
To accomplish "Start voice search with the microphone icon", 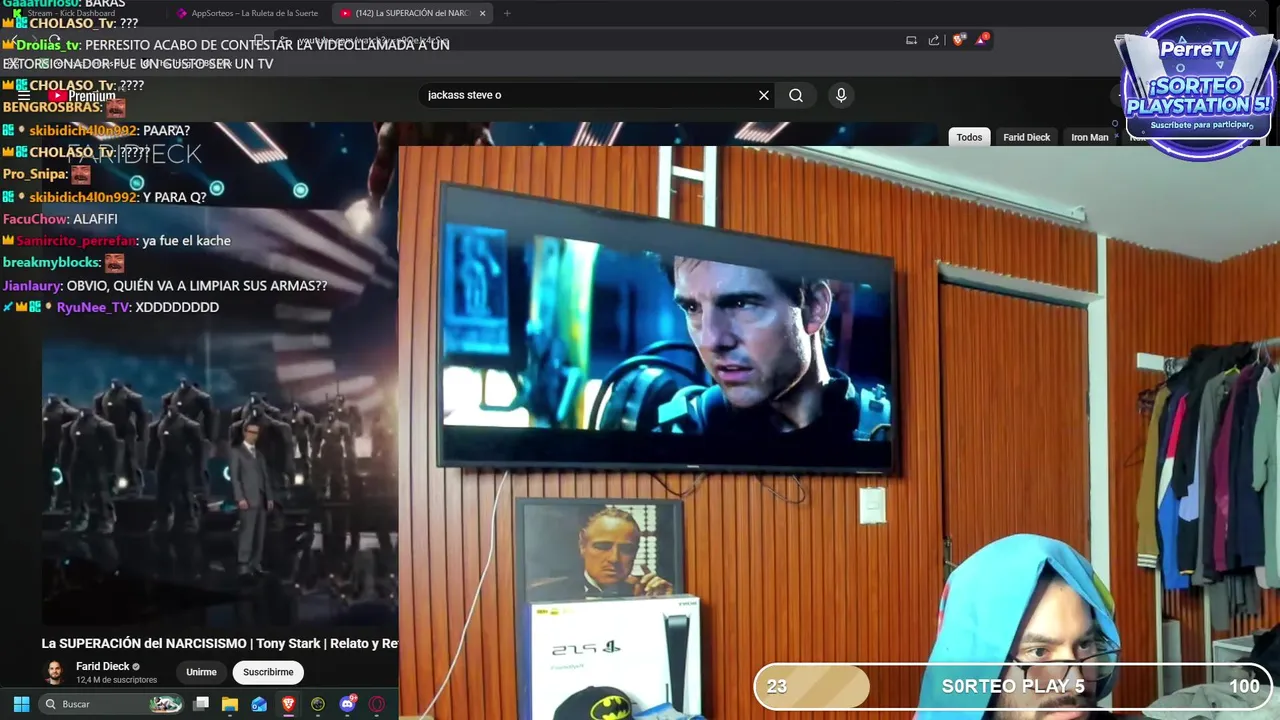I will [841, 95].
